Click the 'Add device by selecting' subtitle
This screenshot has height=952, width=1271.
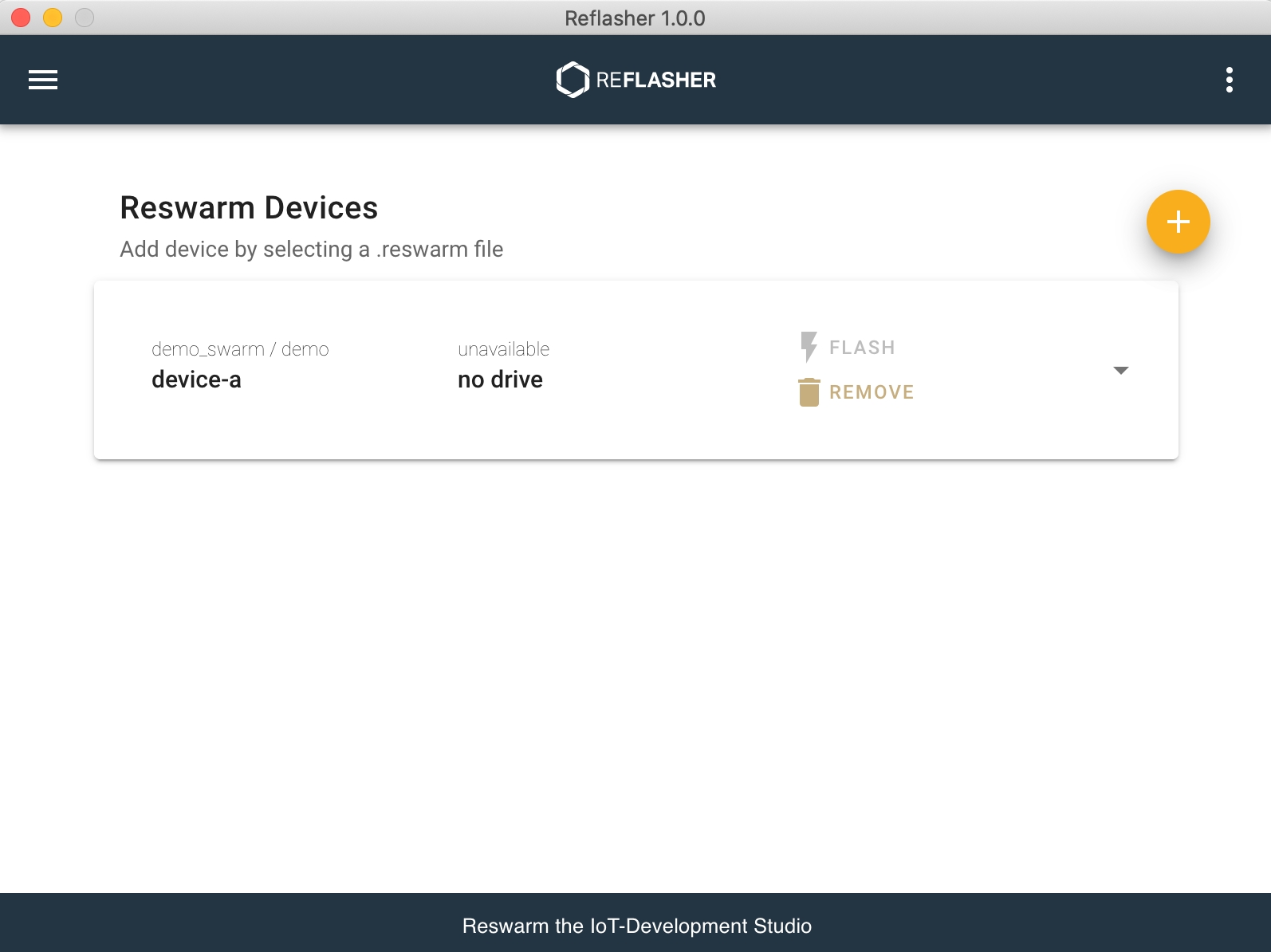coord(311,250)
